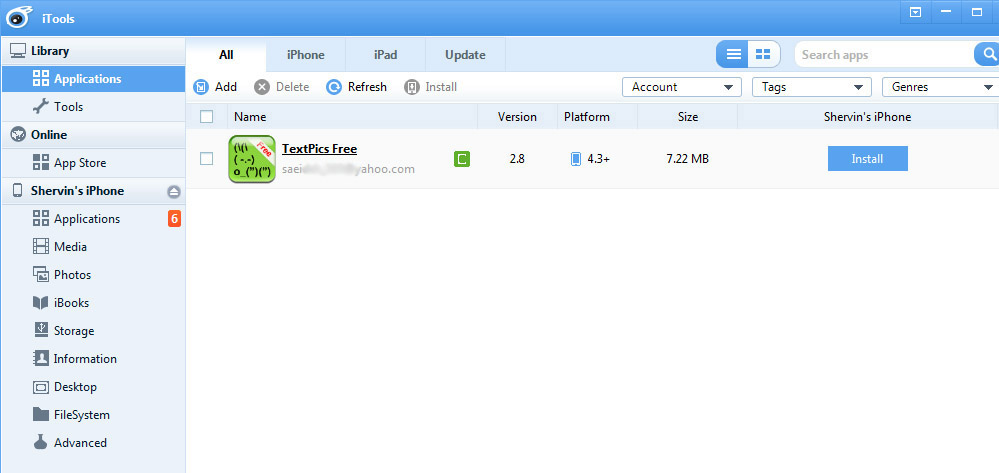Select the Shervin's iPhone device header
This screenshot has width=999, height=473.
coord(93,191)
